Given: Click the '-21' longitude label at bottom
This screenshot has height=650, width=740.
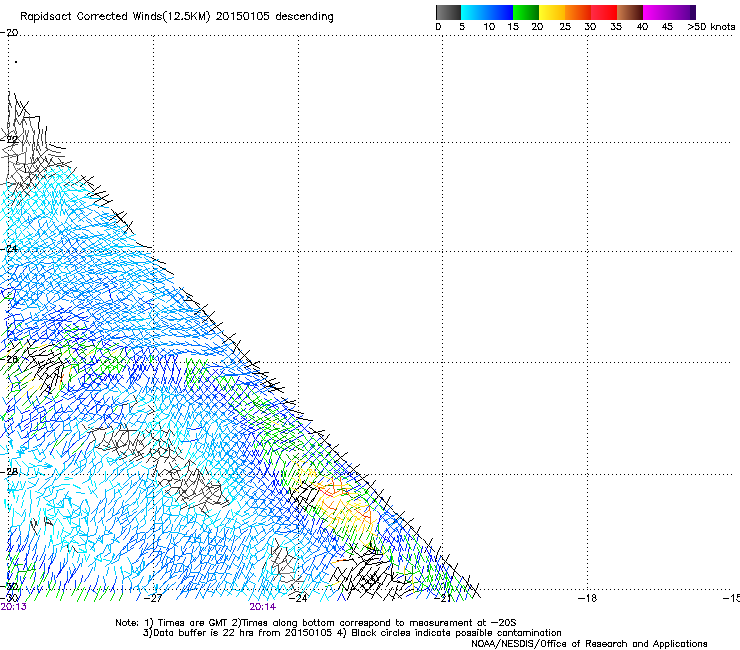Looking at the screenshot, I should pos(442,598).
